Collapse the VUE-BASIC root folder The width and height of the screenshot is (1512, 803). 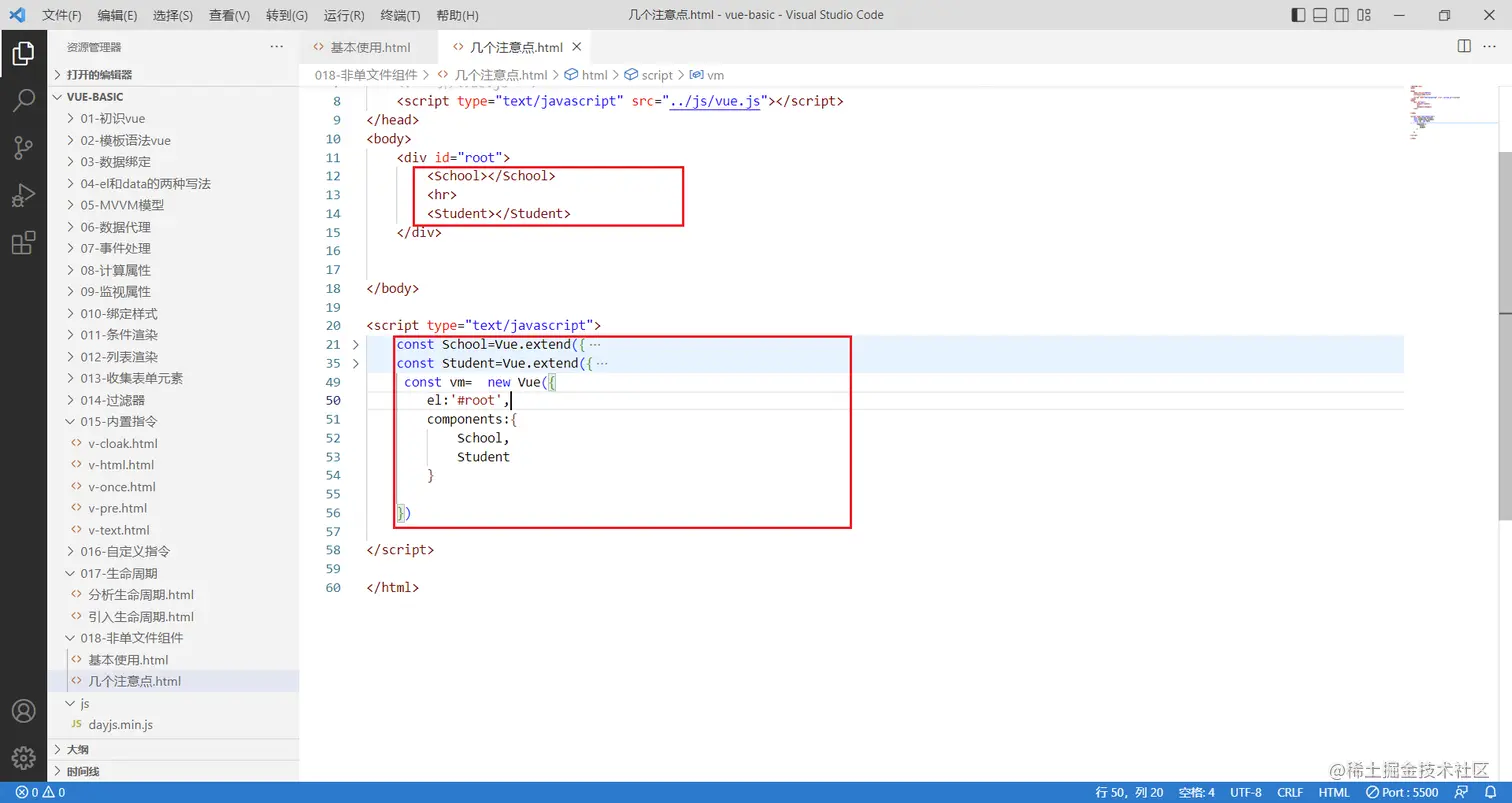coord(175,97)
